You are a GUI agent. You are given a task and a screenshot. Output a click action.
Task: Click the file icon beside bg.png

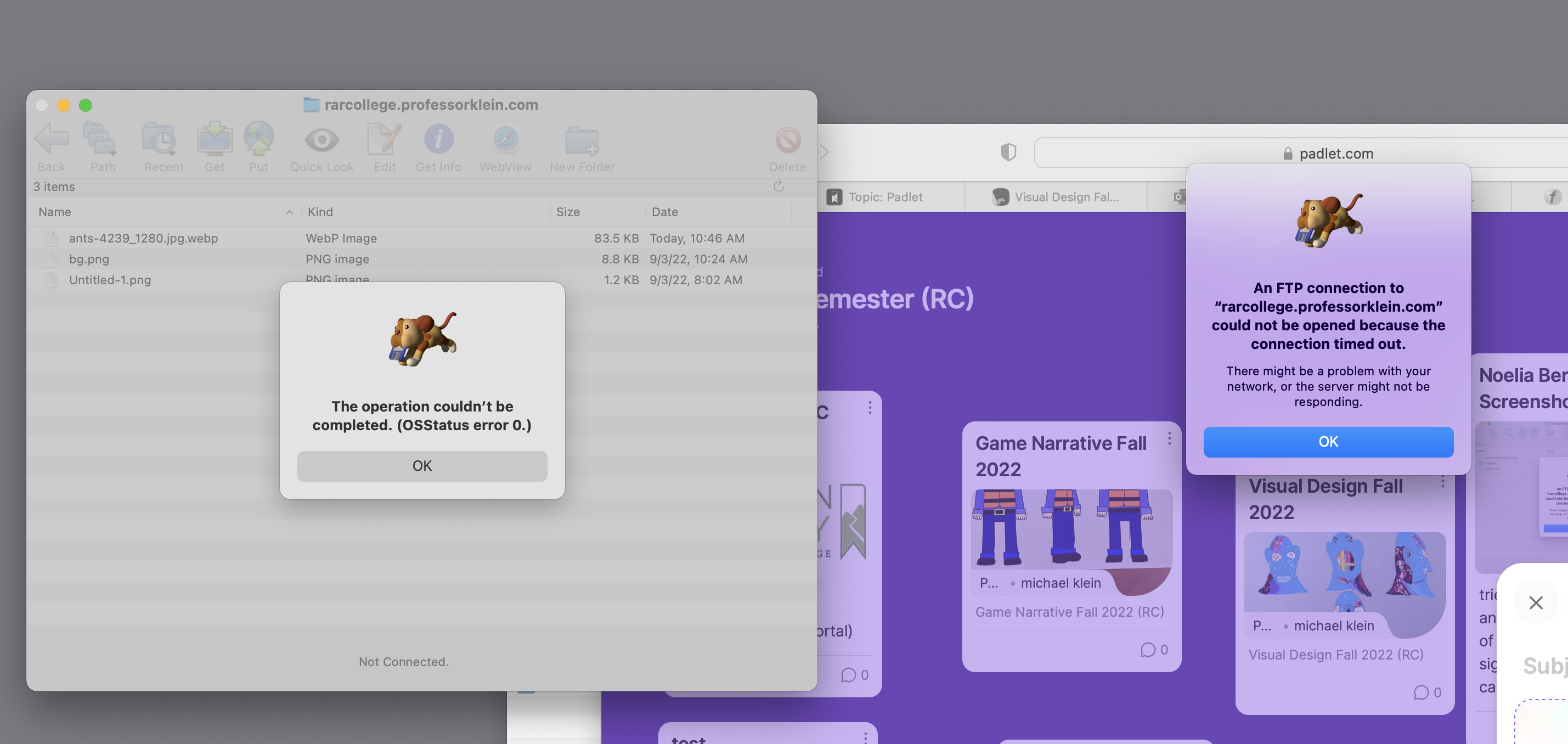point(52,259)
